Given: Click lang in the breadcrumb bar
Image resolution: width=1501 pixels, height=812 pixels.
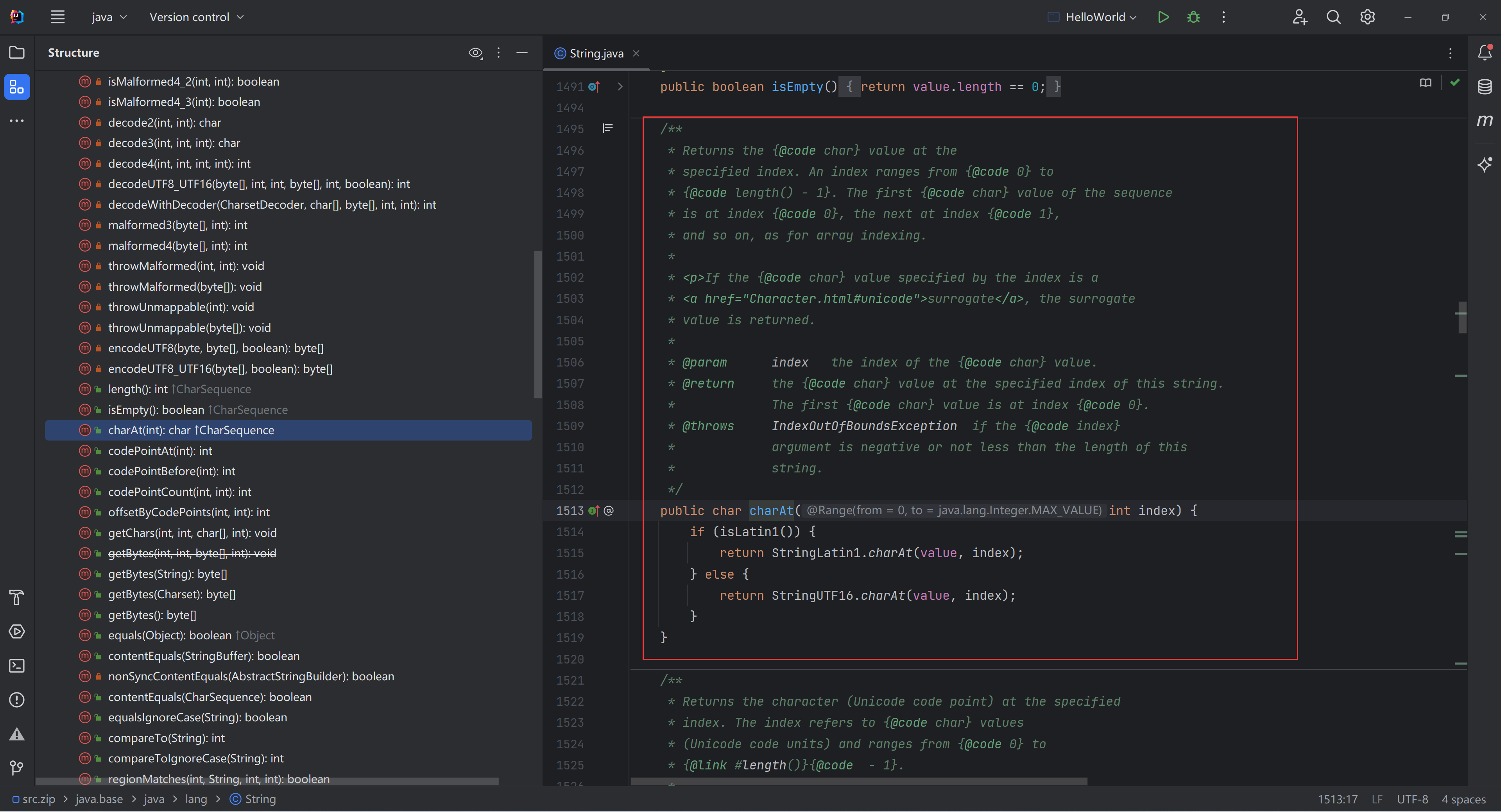Looking at the screenshot, I should click(196, 799).
